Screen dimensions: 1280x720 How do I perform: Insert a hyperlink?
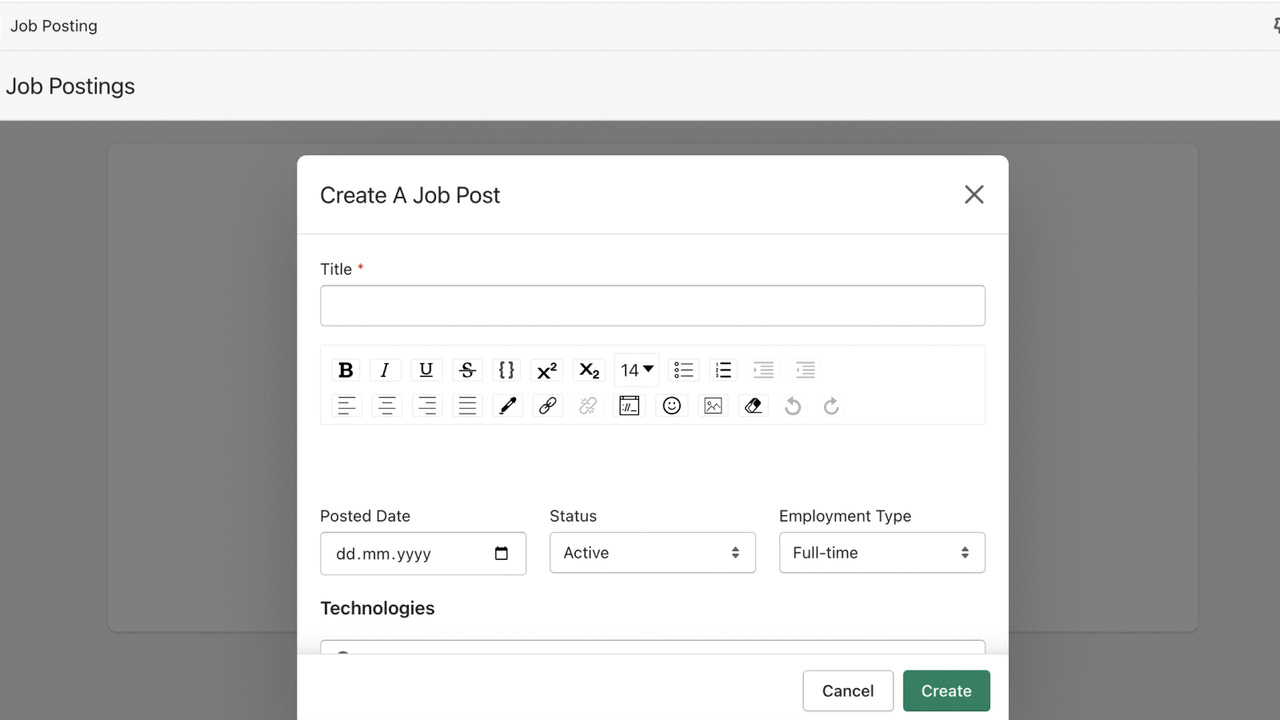coord(547,405)
